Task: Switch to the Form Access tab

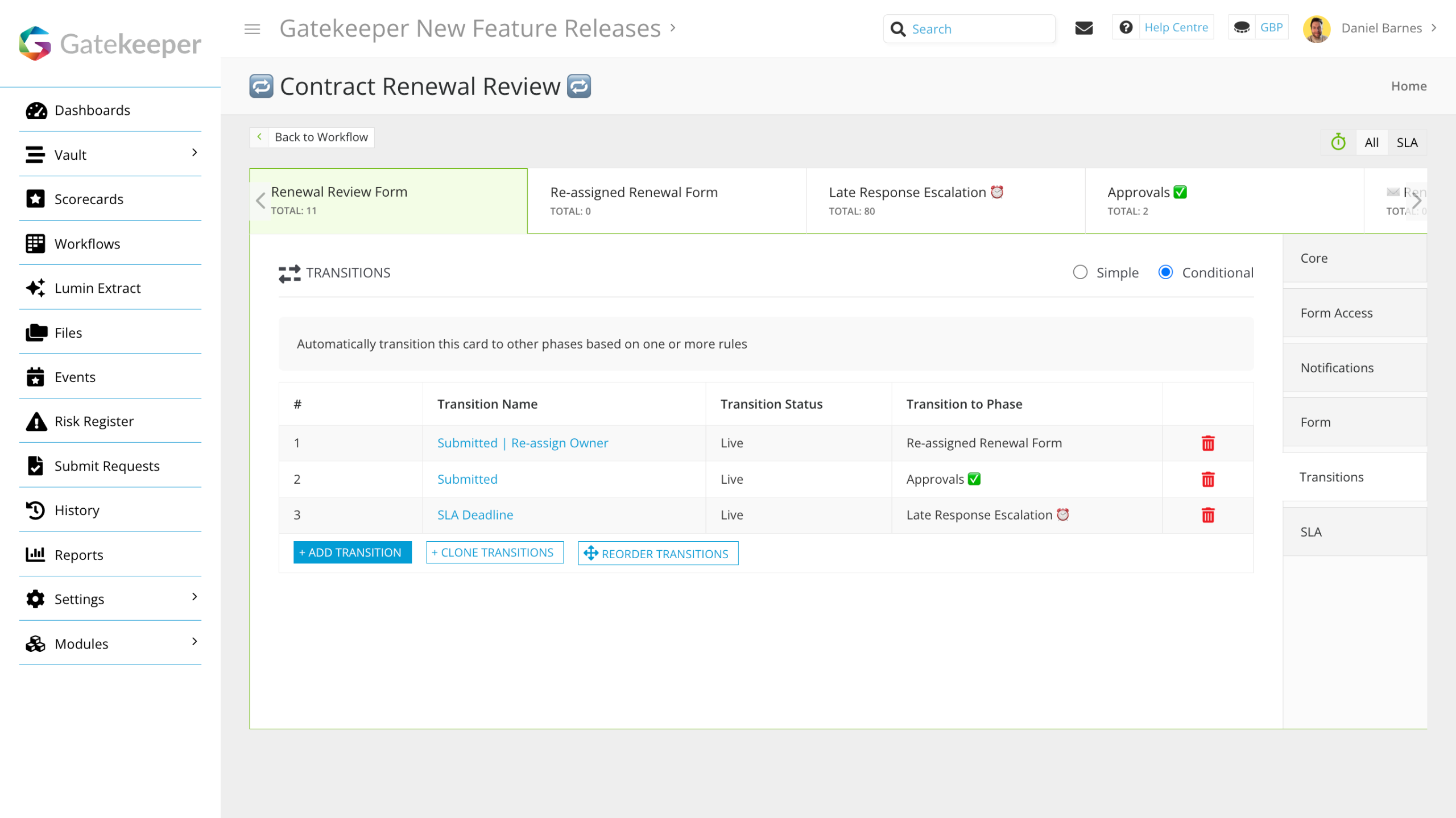Action: [x=1336, y=313]
